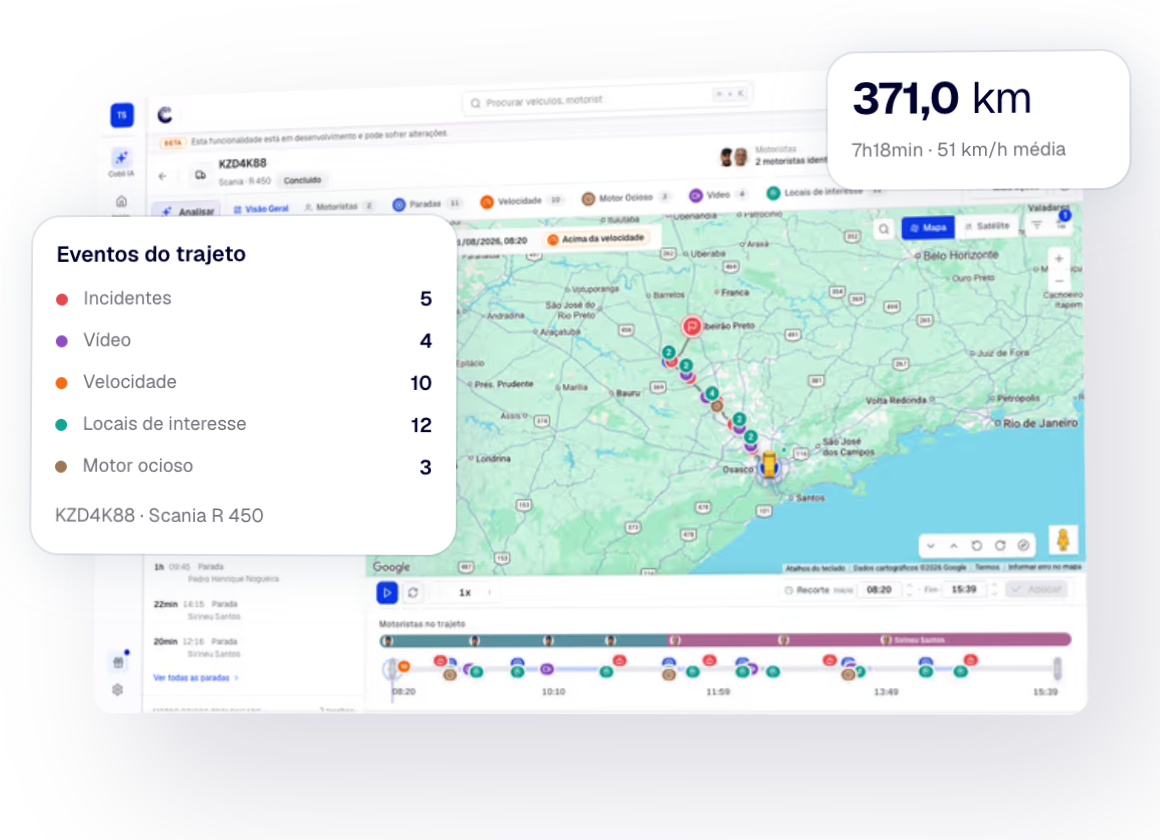Open the Cobli IA sidebar assistant

121,162
